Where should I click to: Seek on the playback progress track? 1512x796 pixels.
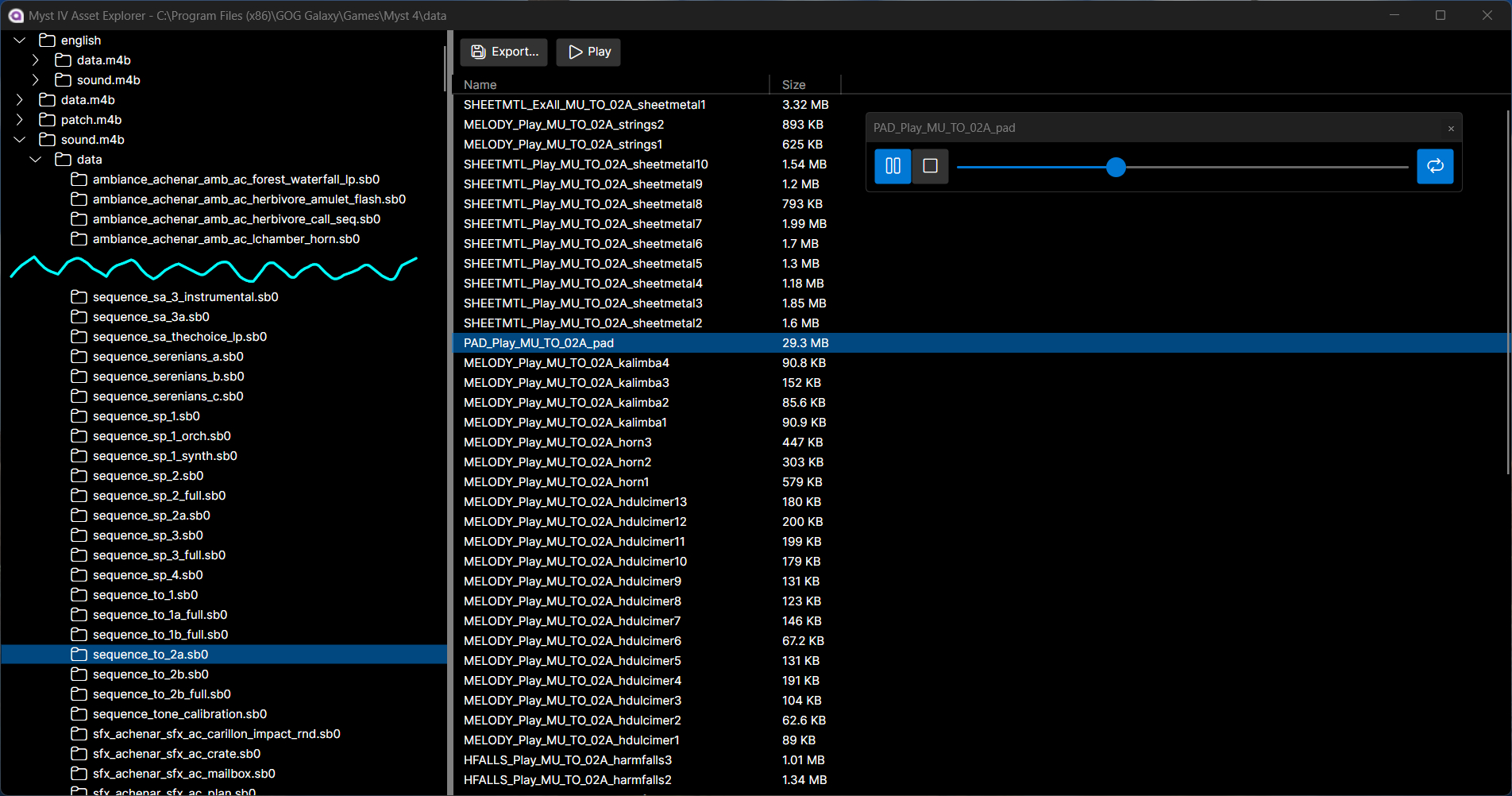1182,167
